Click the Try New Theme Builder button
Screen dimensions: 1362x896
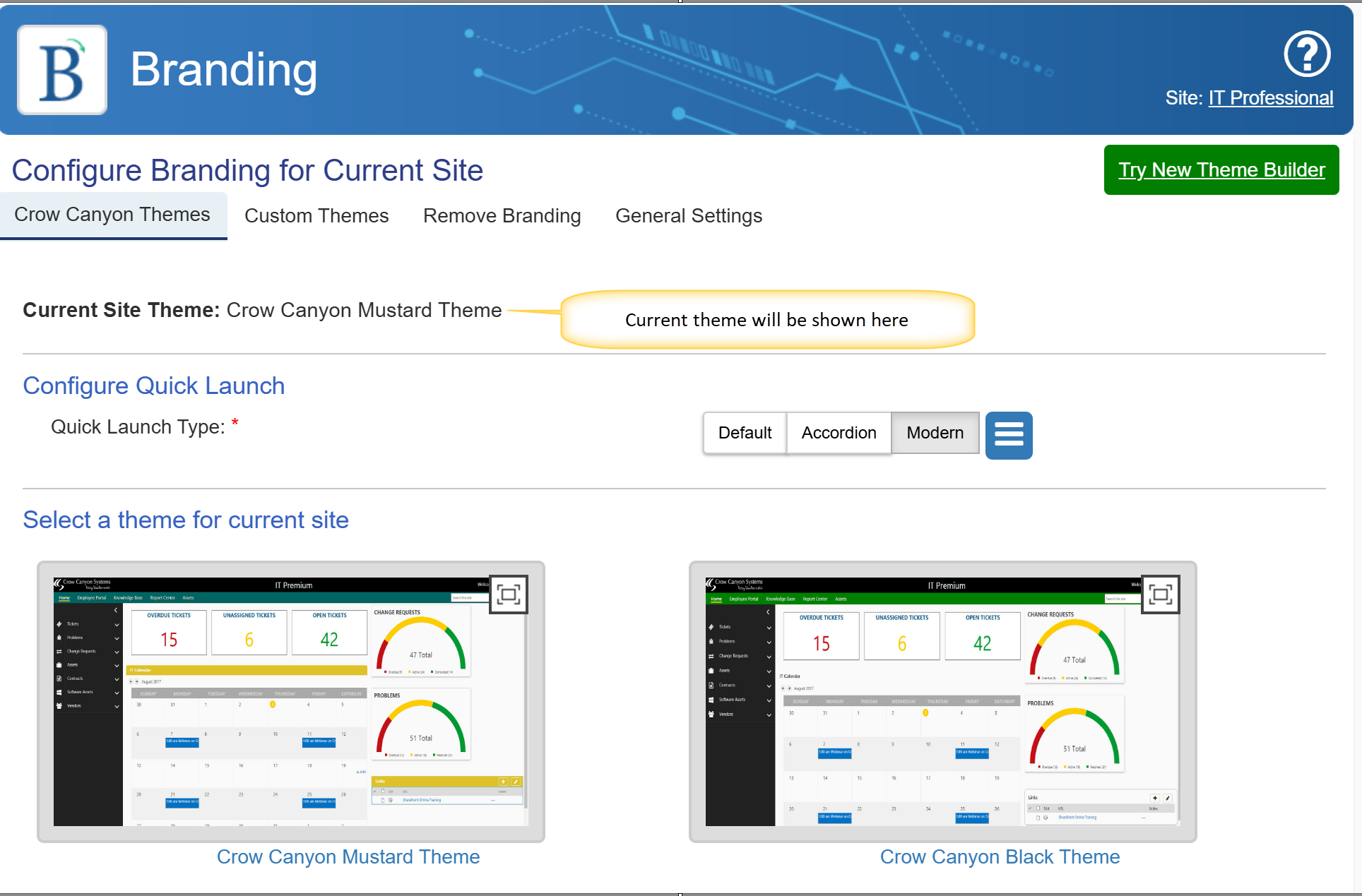coord(1221,169)
